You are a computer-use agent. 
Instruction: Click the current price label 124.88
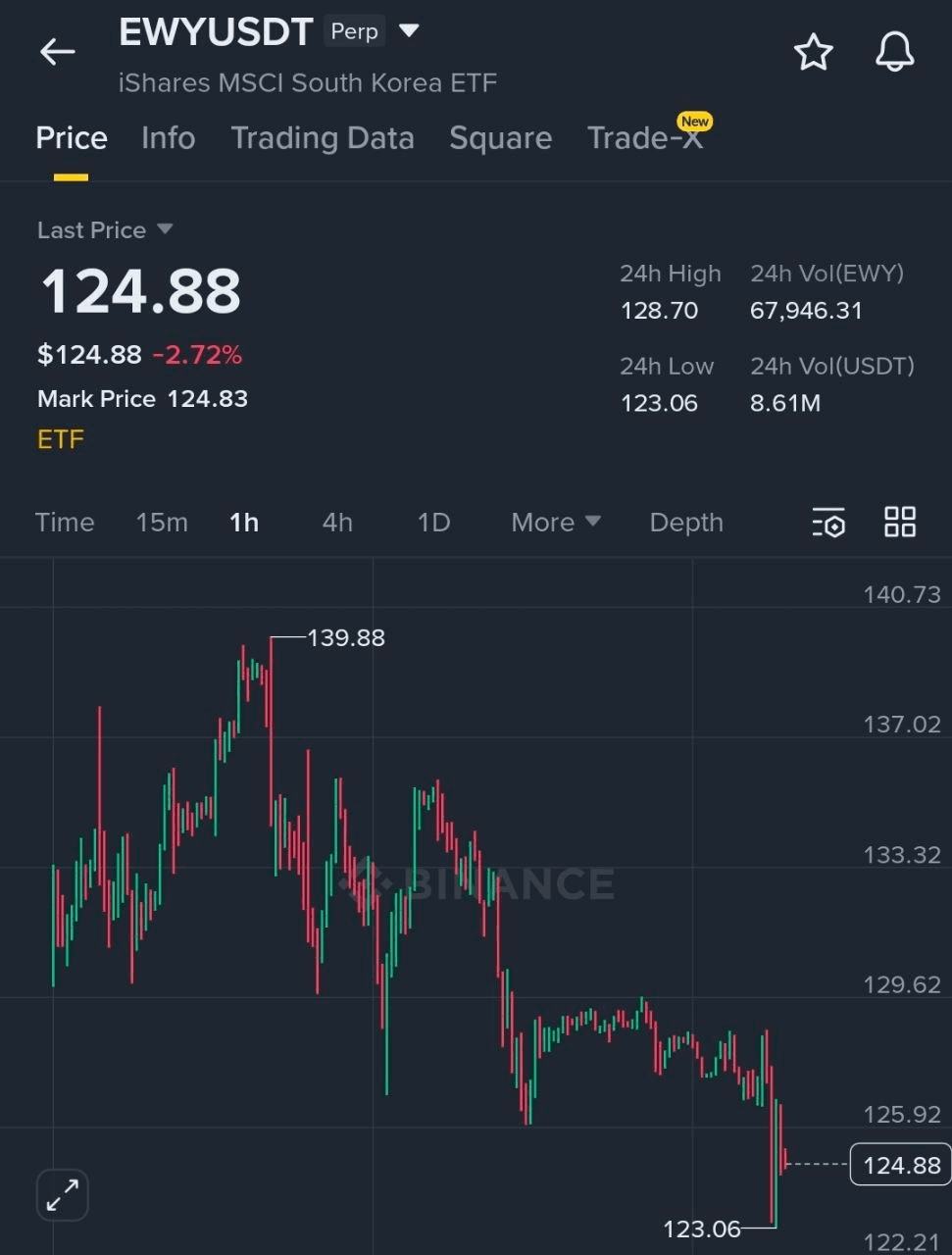[x=900, y=1165]
